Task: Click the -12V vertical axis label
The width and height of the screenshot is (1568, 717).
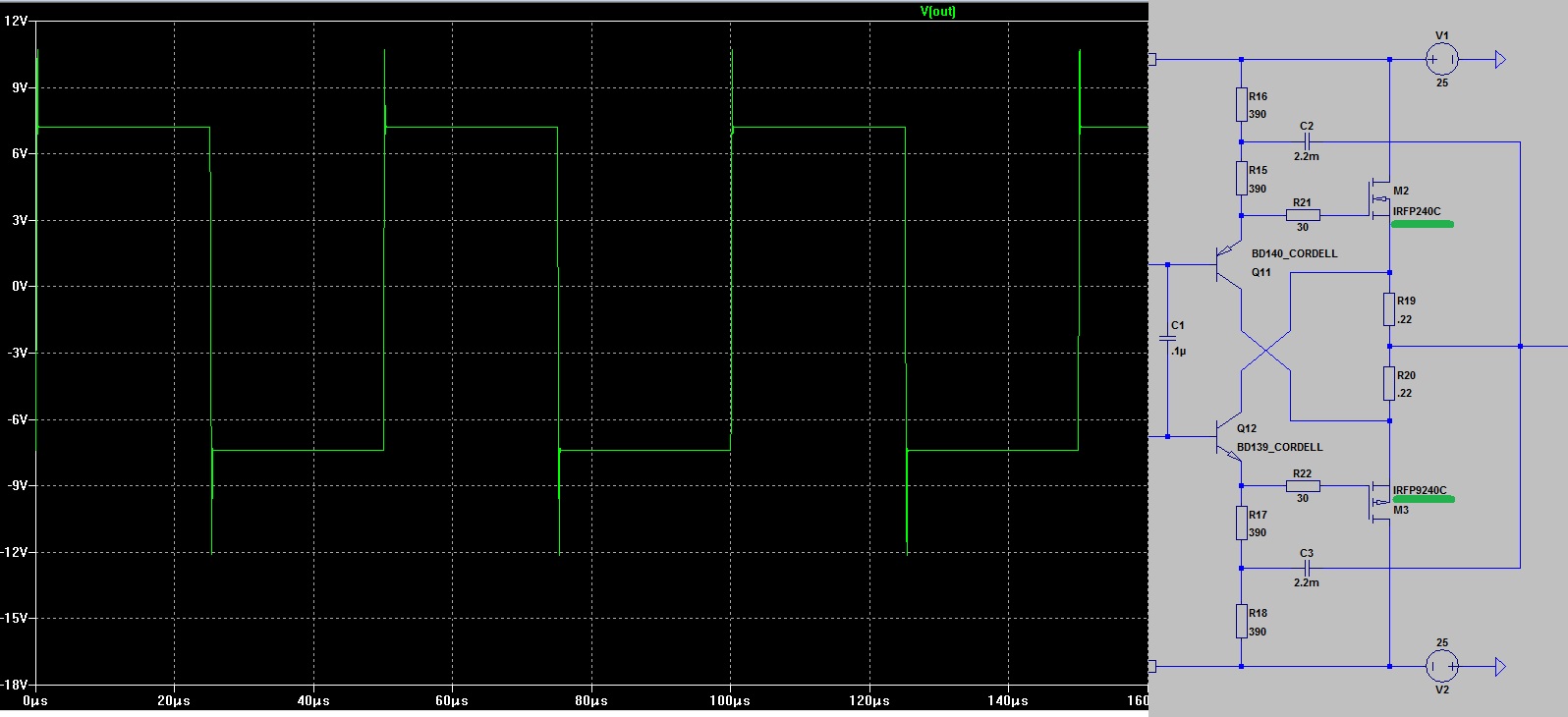Action: [15, 552]
